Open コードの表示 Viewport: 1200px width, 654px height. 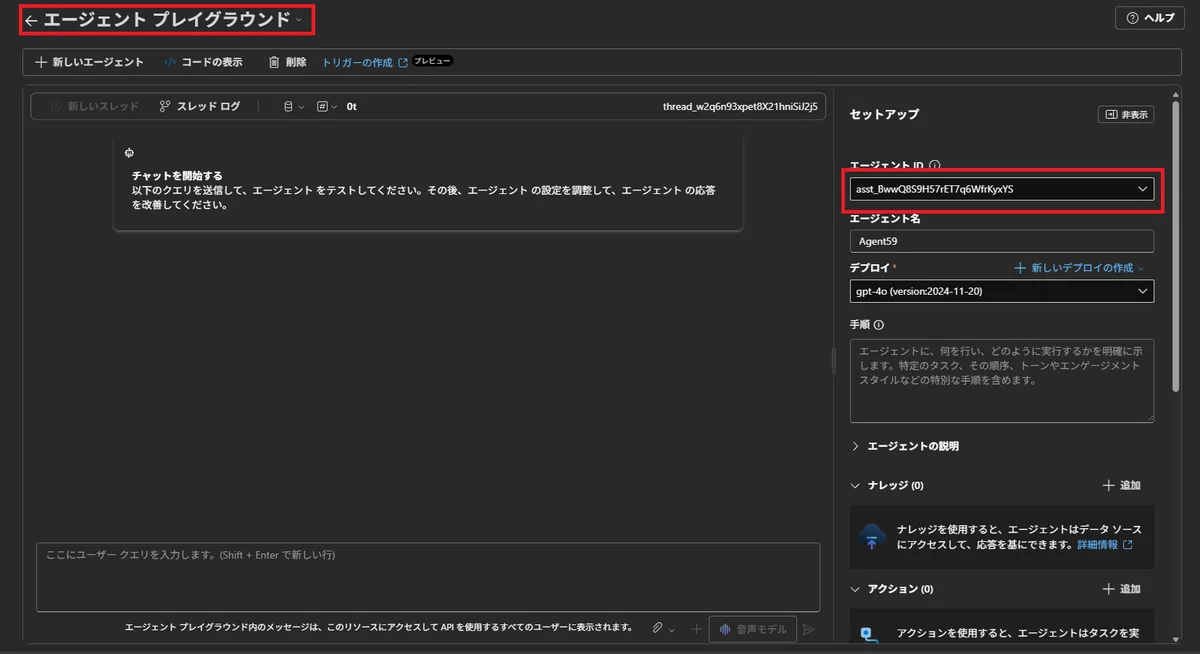[x=203, y=62]
